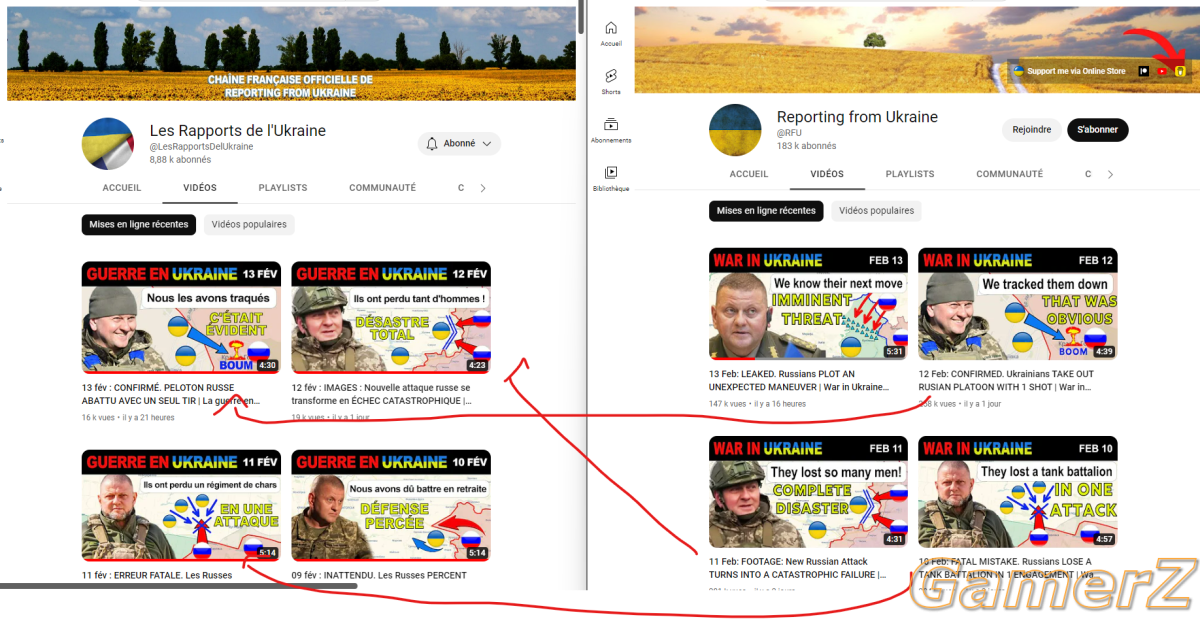The image size is (1200, 619).
Task: Open Bibliothèque in the right window sidebar
Action: click(x=611, y=178)
